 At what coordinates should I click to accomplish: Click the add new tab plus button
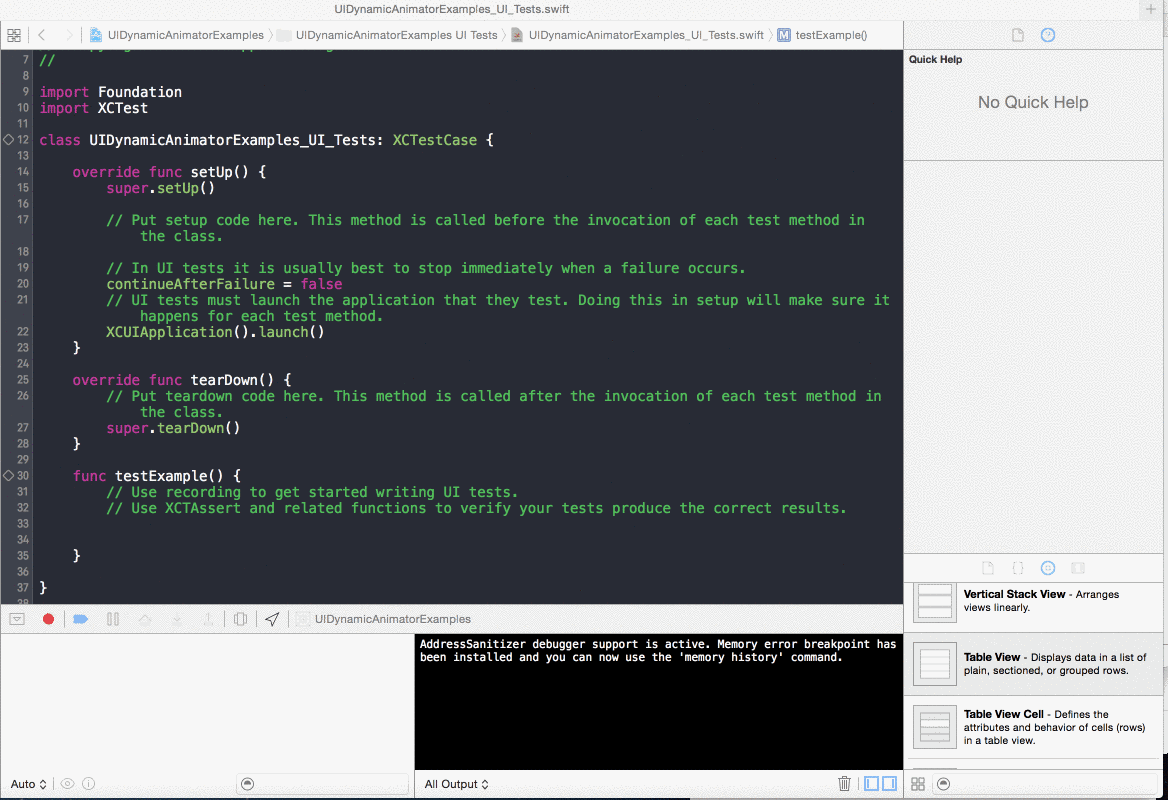coord(1151,9)
